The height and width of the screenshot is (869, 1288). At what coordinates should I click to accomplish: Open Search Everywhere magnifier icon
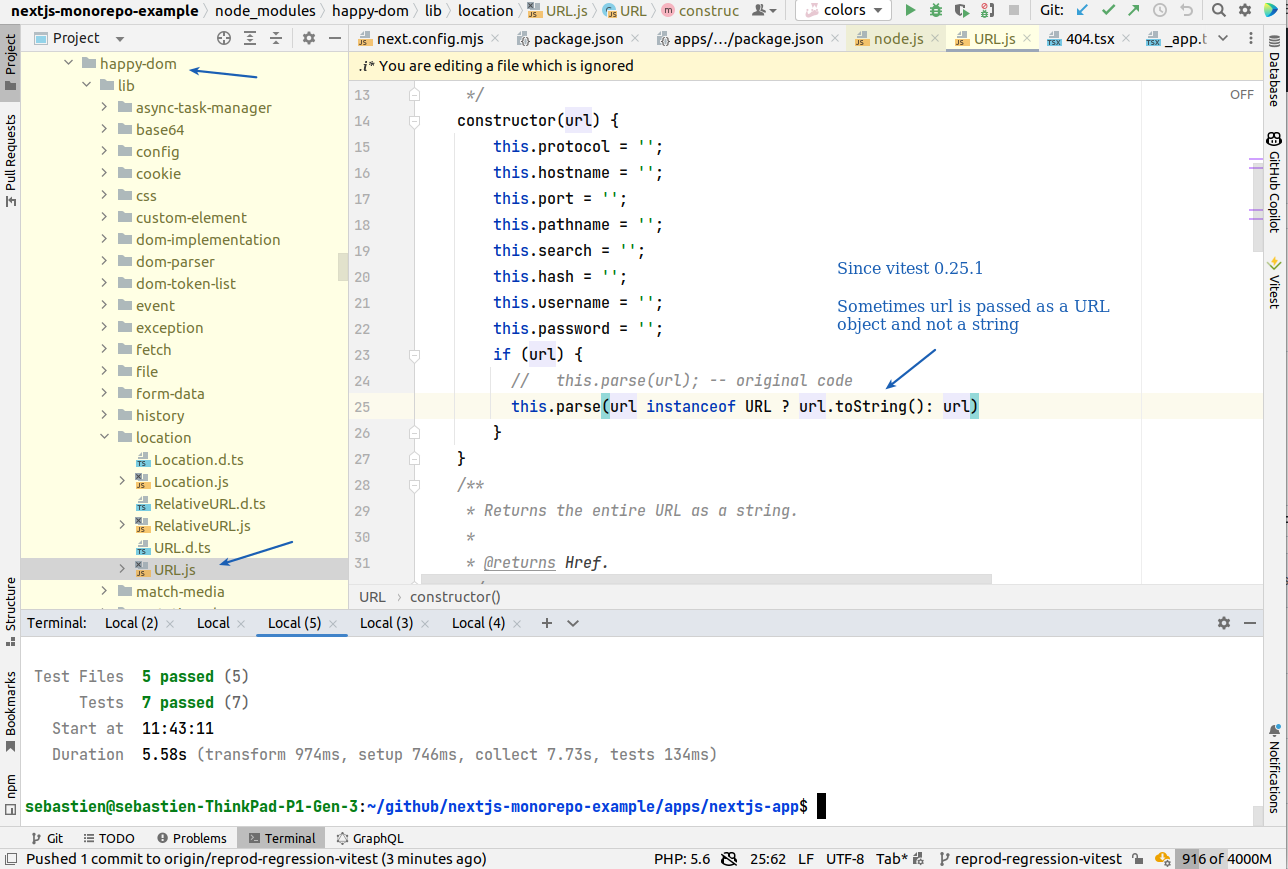pos(1218,11)
